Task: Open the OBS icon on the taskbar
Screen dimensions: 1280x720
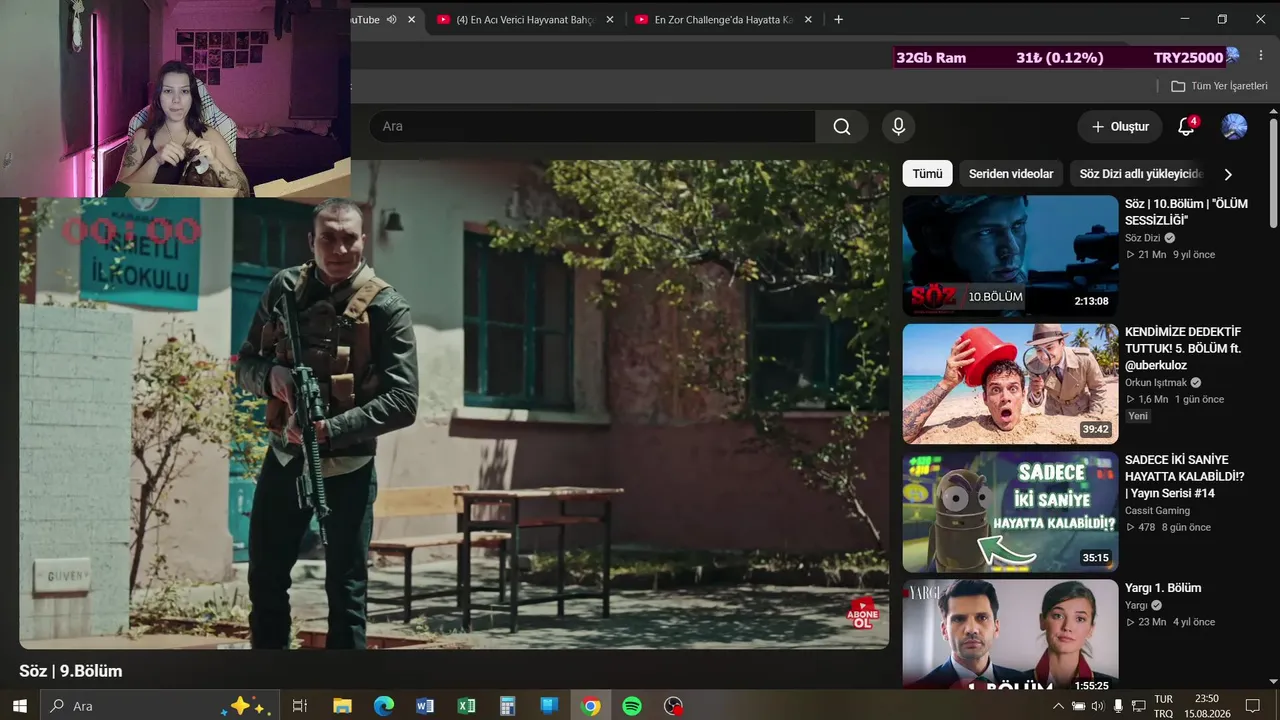Action: 674,706
